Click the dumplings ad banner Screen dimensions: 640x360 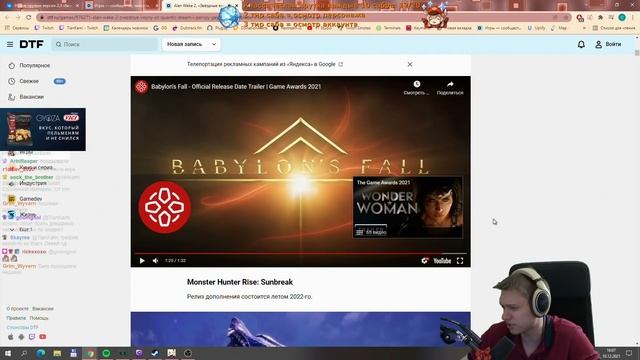(43, 129)
